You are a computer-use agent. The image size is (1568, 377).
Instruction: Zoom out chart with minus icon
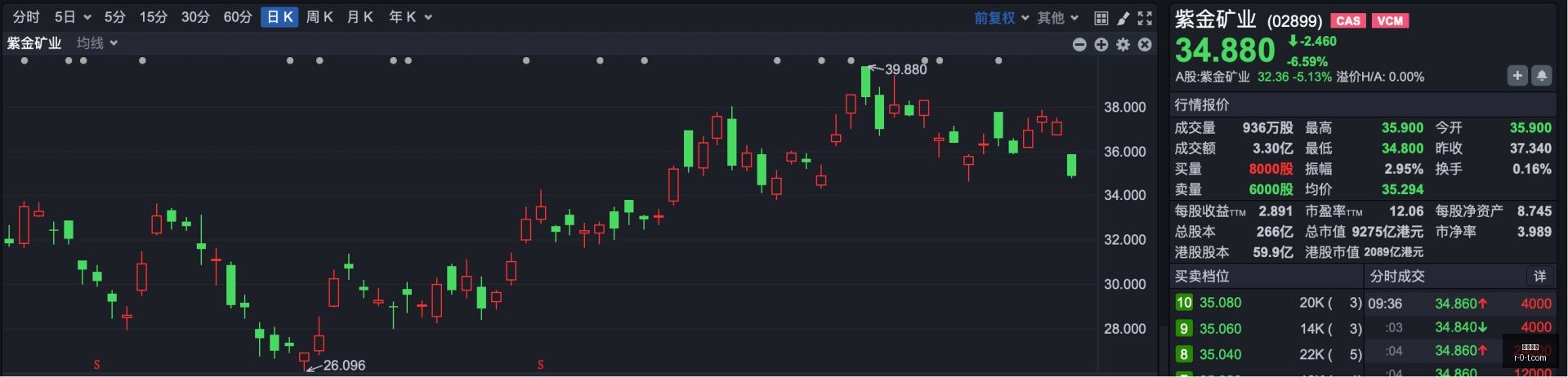point(1079,45)
